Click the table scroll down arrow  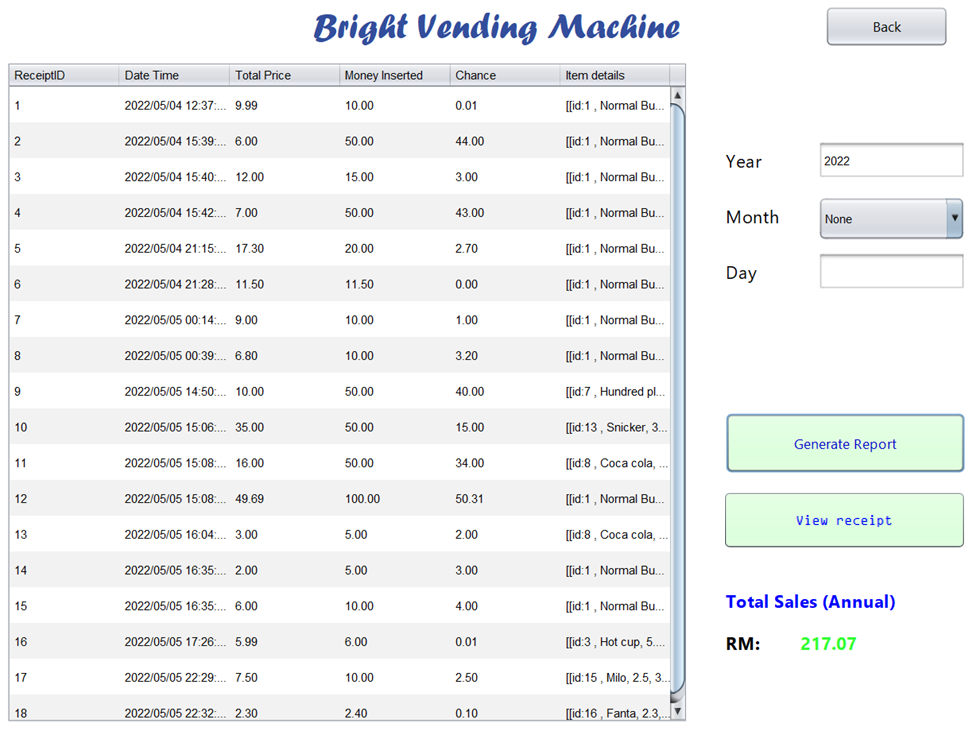coord(677,711)
